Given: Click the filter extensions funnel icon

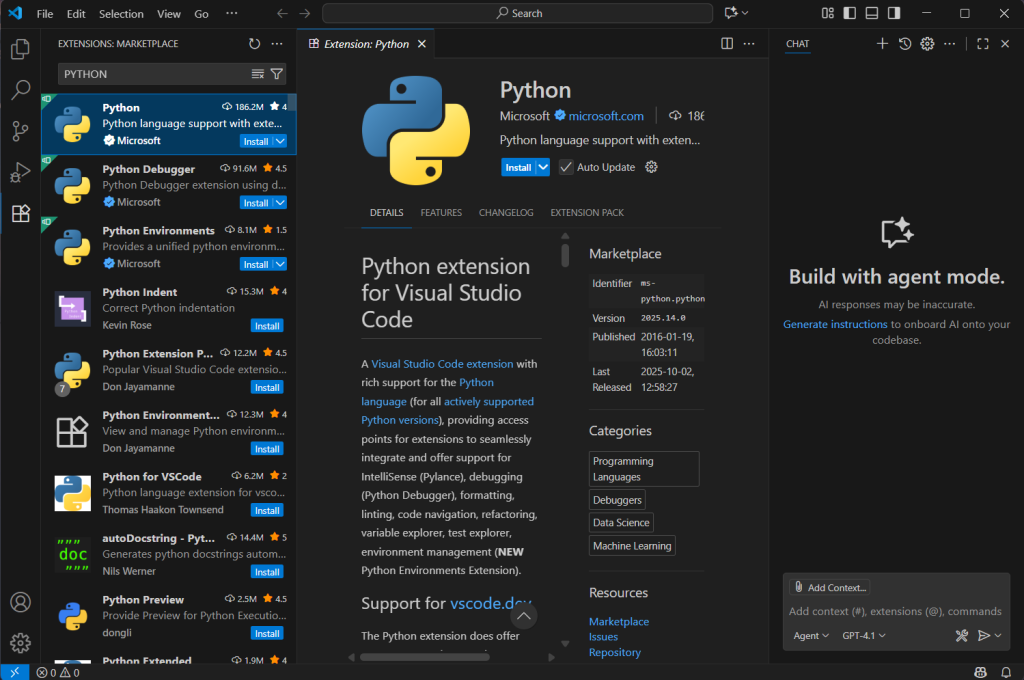Looking at the screenshot, I should 277,74.
